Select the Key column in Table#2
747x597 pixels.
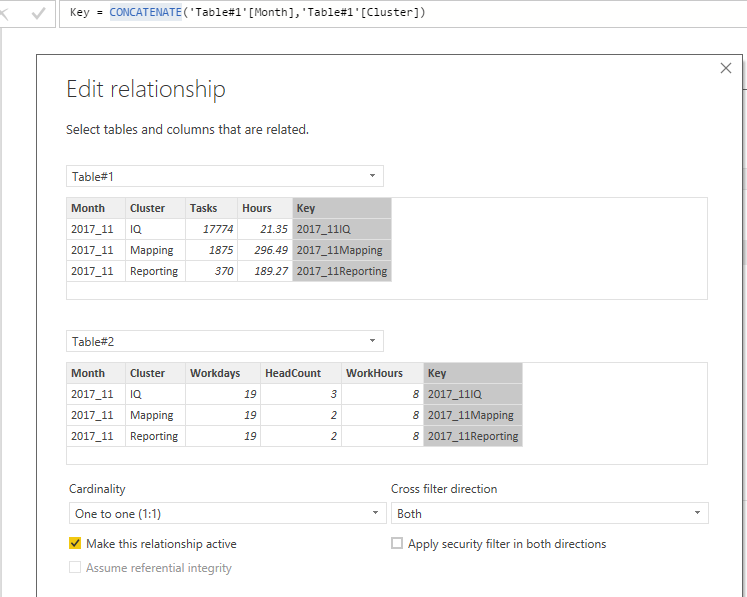click(473, 373)
